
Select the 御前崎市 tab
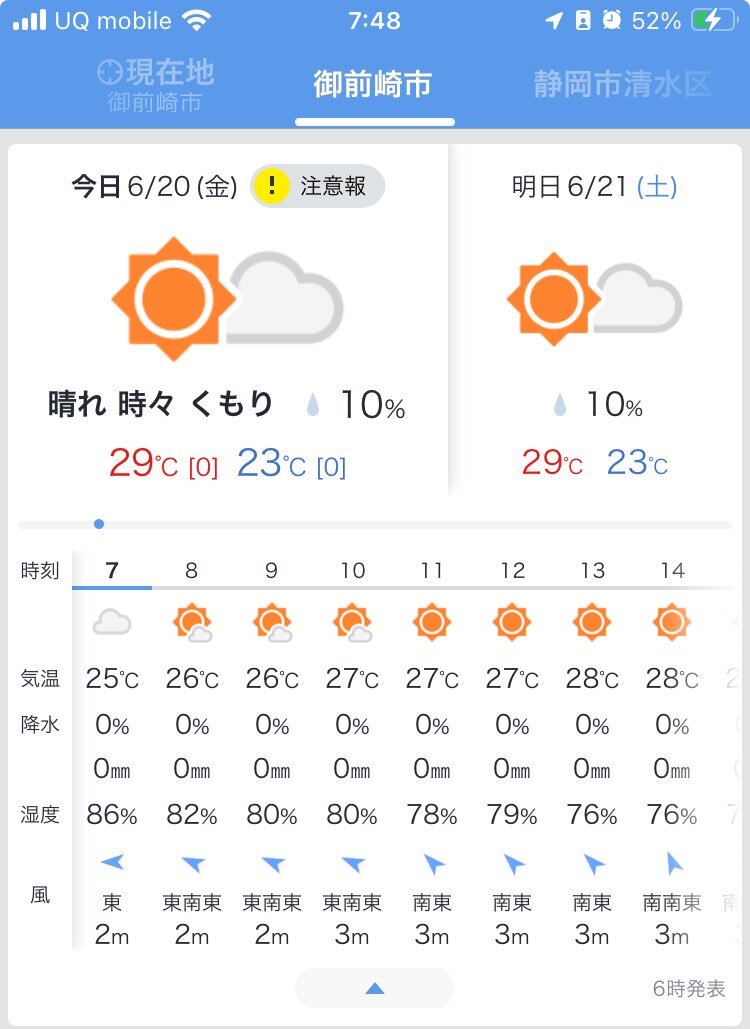click(373, 84)
